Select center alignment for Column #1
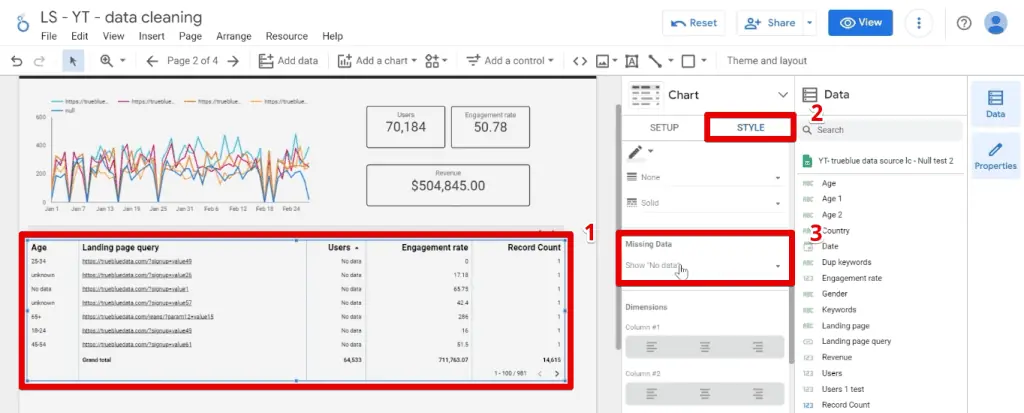The width and height of the screenshot is (1024, 413). coord(705,347)
